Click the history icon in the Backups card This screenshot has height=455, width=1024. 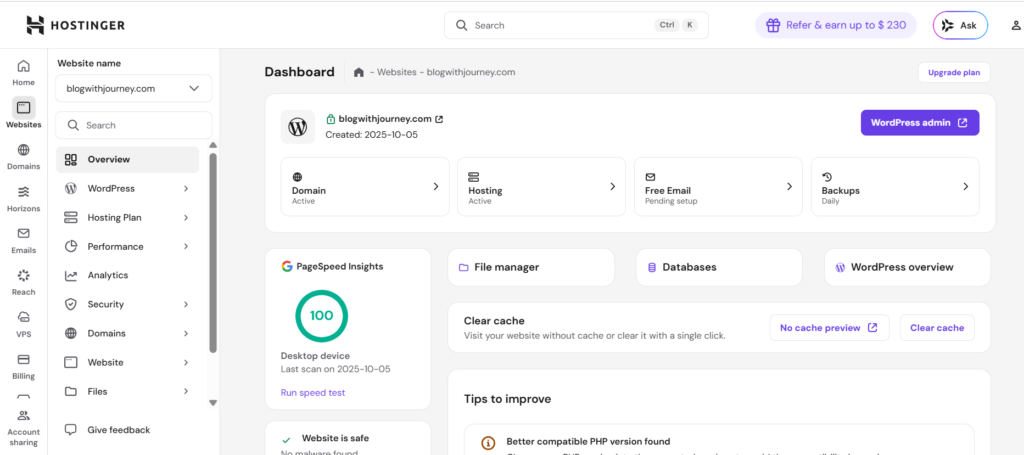pyautogui.click(x=827, y=177)
